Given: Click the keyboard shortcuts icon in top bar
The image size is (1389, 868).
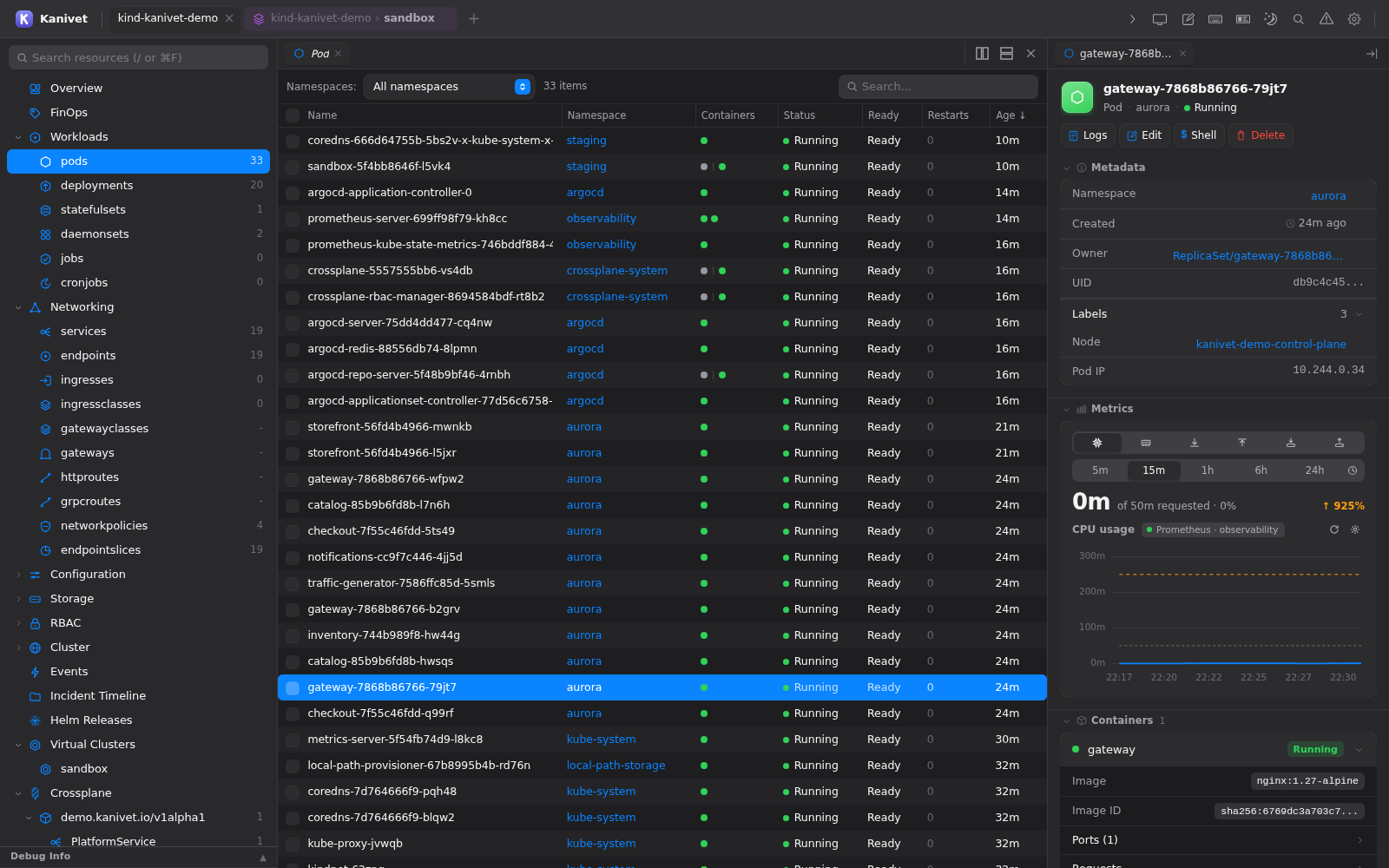Looking at the screenshot, I should coord(1215,18).
